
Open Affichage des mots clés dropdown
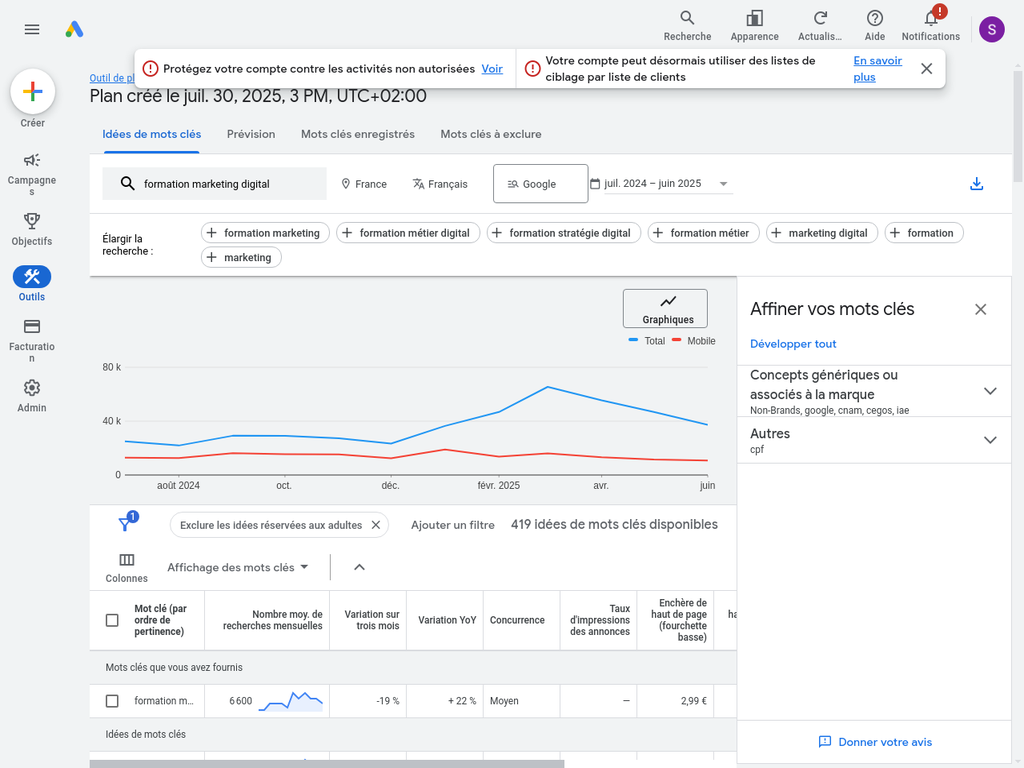pyautogui.click(x=238, y=568)
